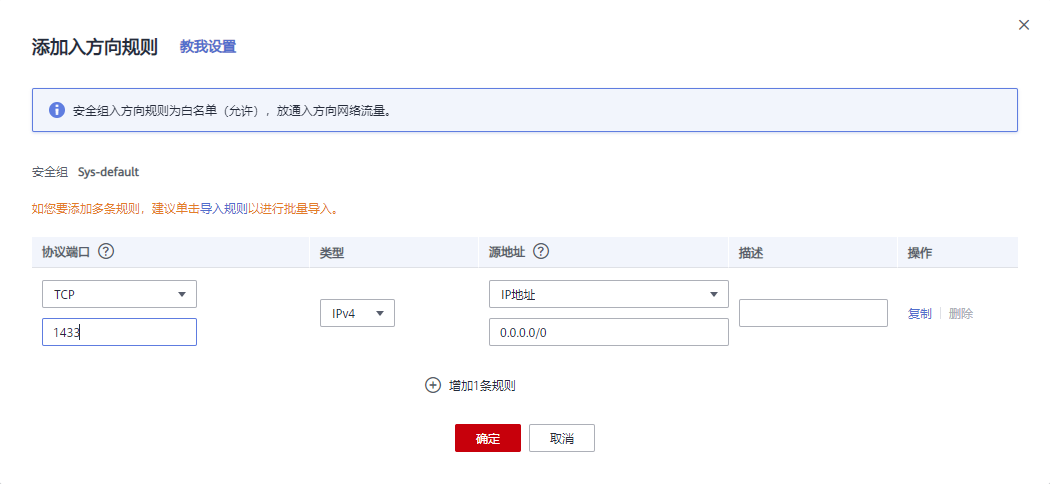Click the plus icon to add a rule
The image size is (1050, 484).
[x=433, y=385]
